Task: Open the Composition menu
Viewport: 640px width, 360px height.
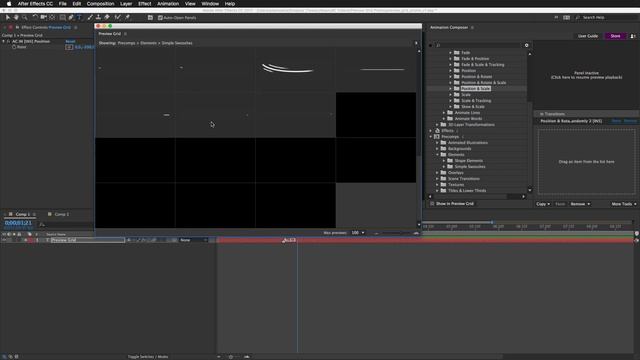Action: click(x=100, y=4)
